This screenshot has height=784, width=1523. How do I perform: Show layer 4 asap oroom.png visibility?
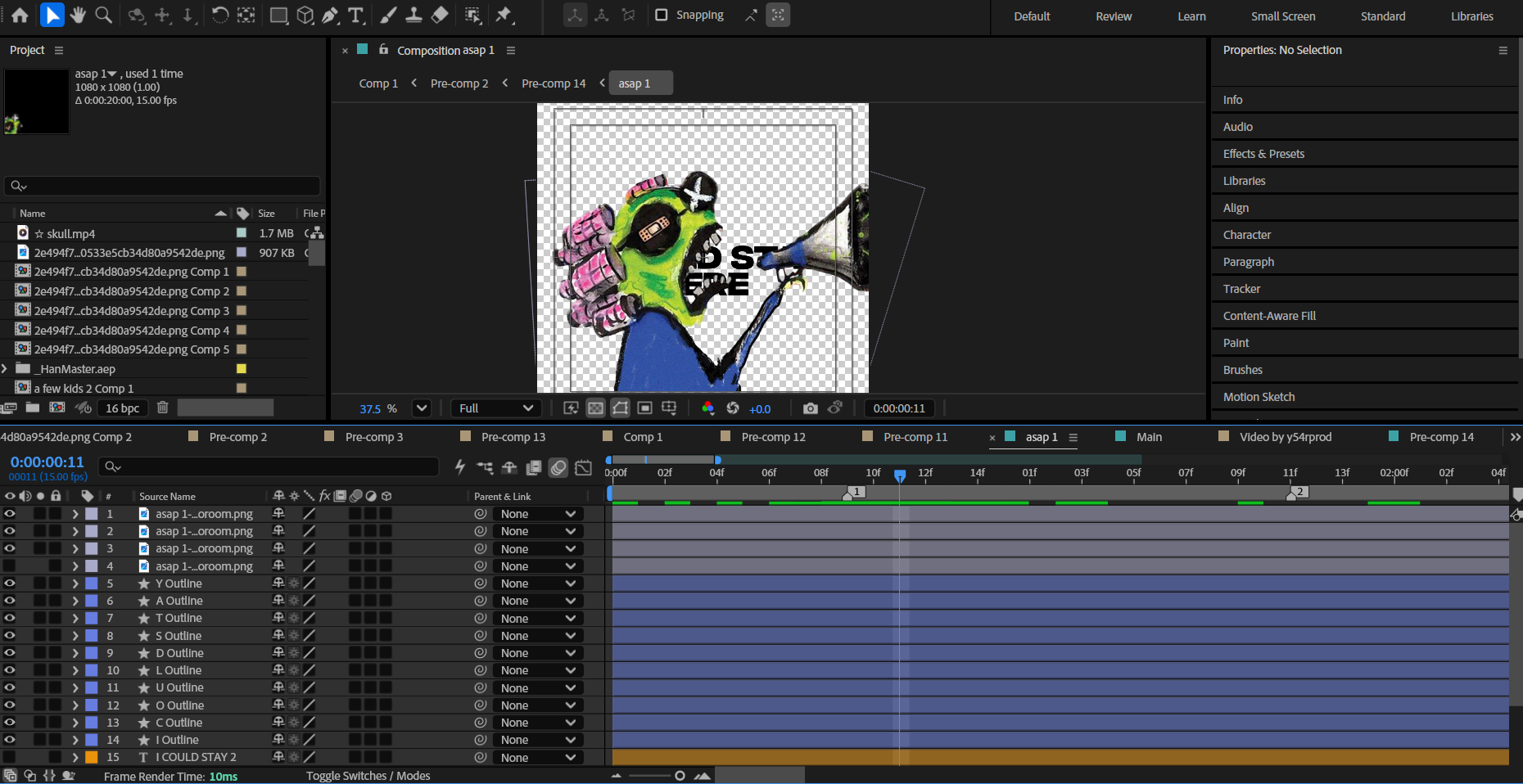[x=10, y=566]
